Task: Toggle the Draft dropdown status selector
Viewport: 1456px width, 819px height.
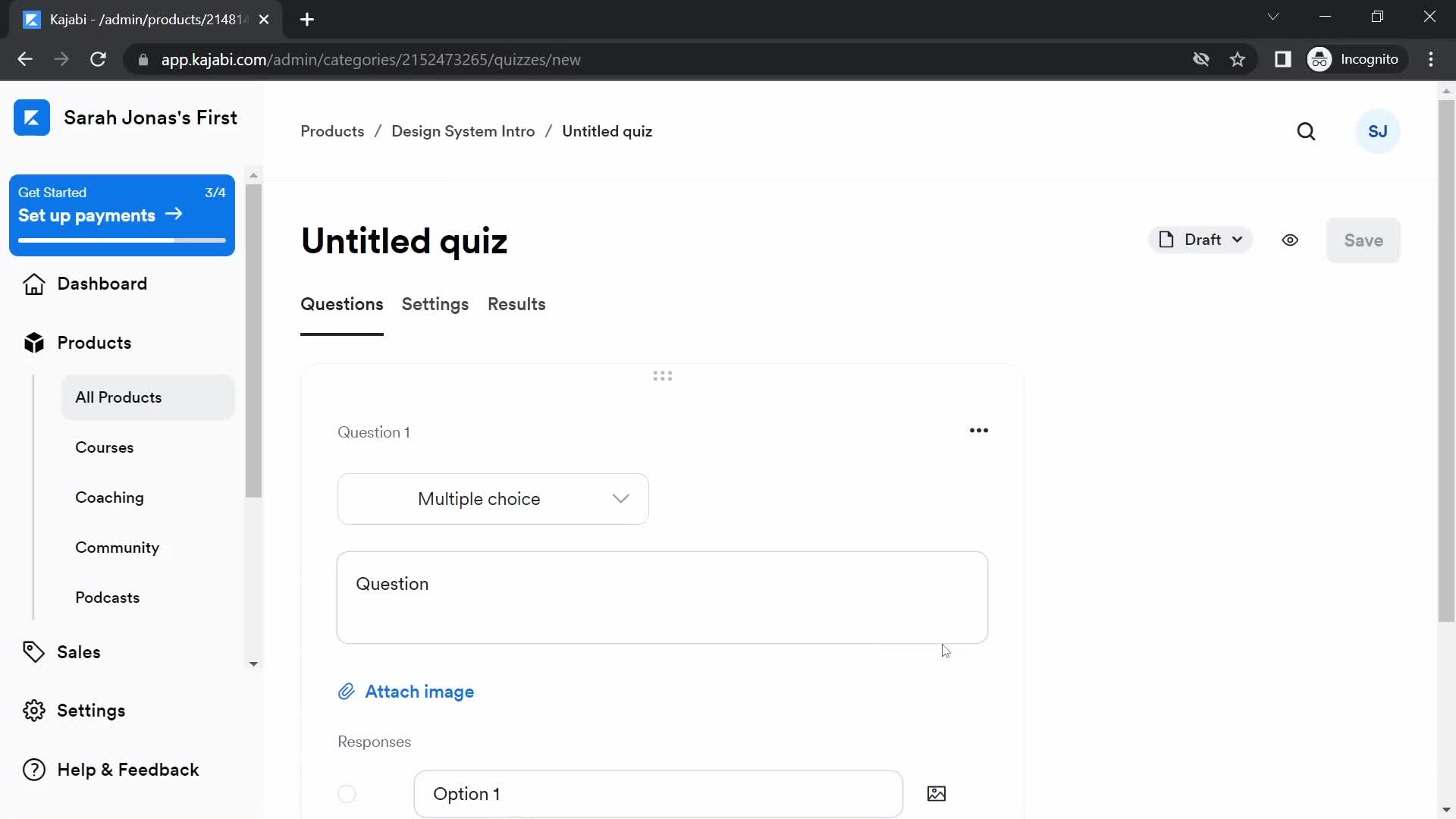Action: point(1200,240)
